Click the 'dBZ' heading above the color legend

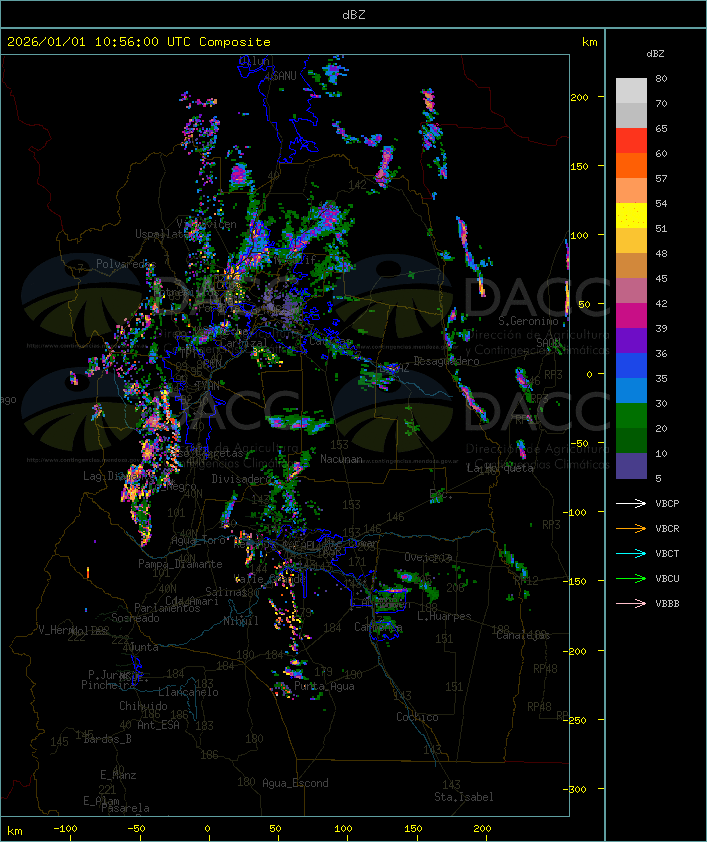(x=655, y=54)
